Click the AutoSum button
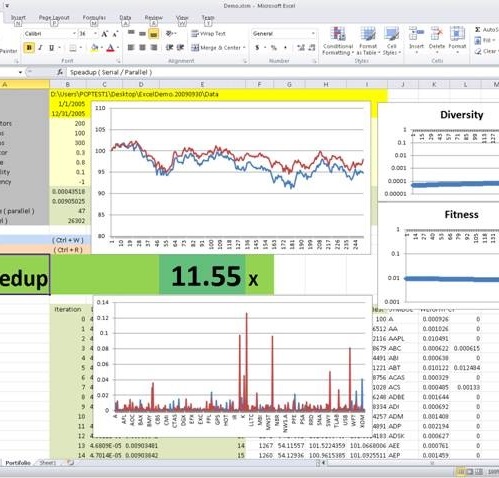 coord(486,30)
